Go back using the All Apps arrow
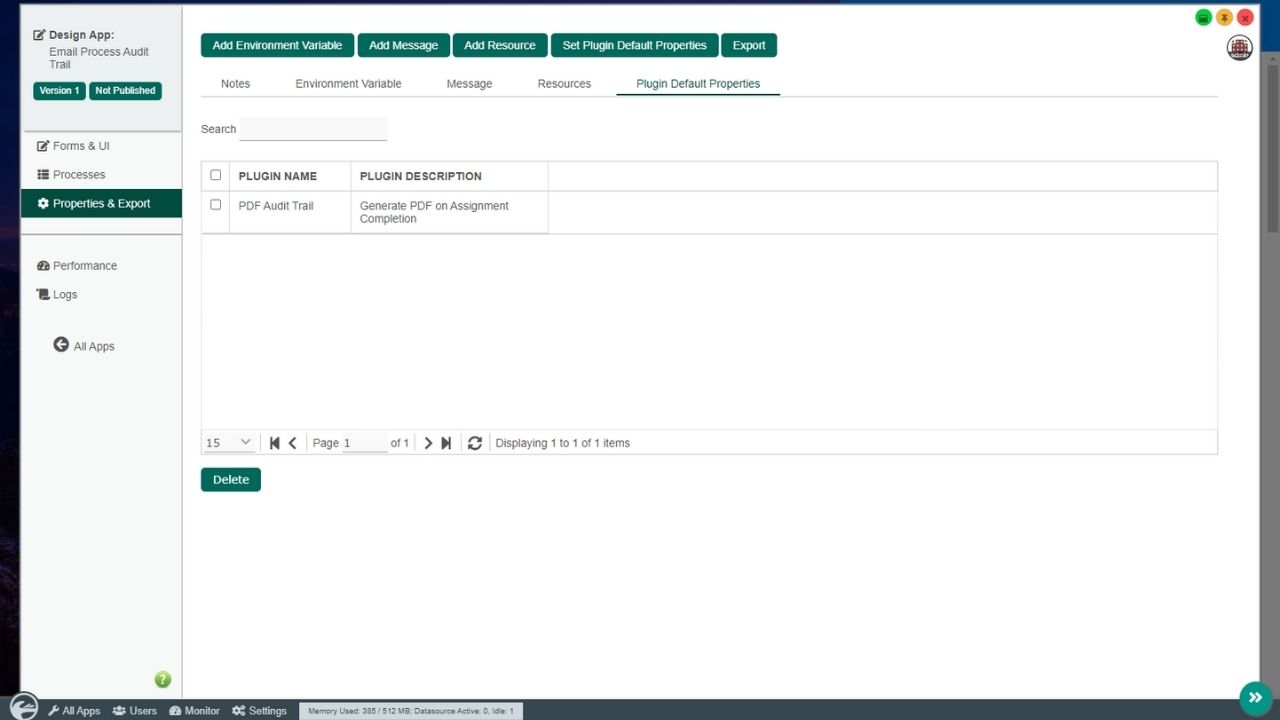The image size is (1280, 720). (61, 345)
